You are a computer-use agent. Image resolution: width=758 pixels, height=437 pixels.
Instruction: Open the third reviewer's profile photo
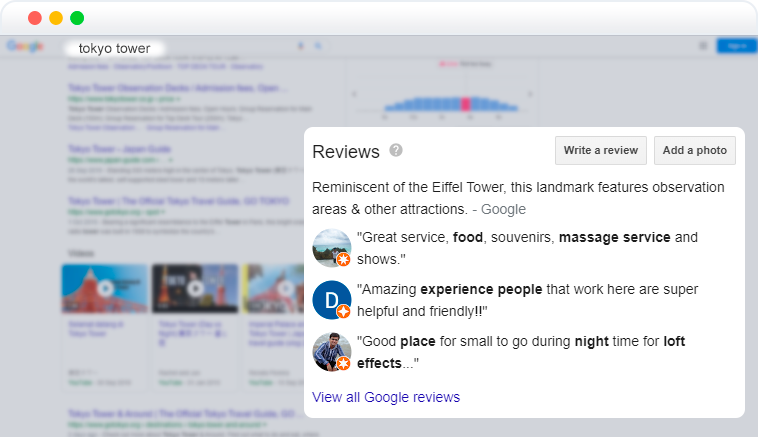[x=332, y=351]
